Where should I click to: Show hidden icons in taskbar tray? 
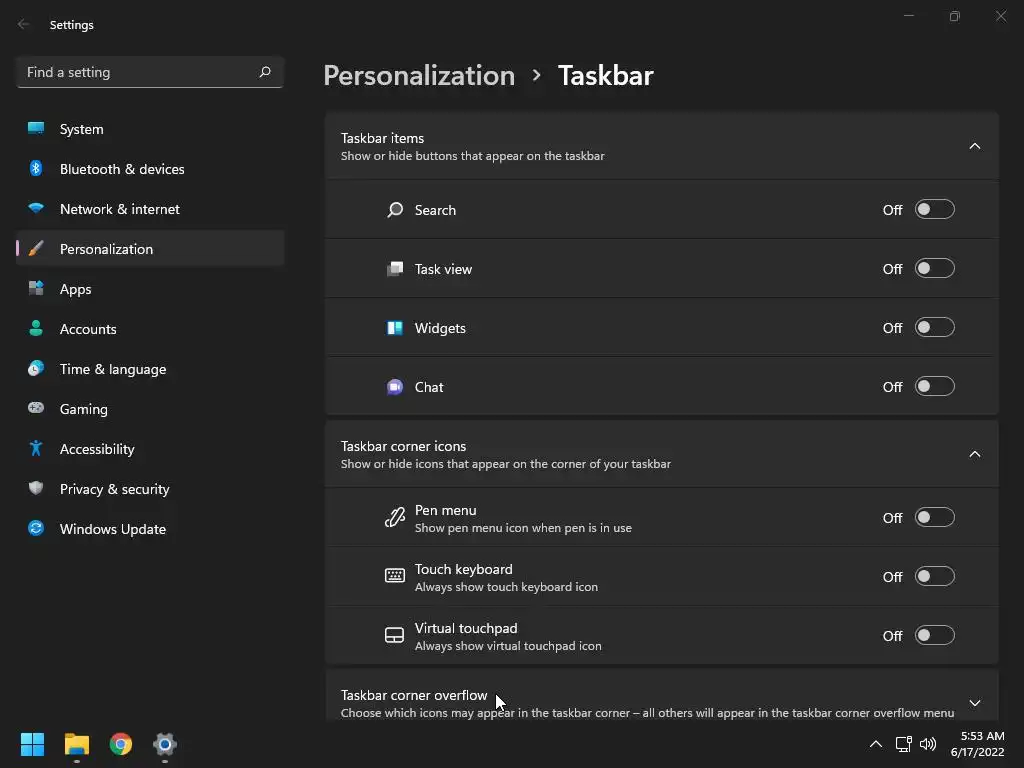coord(876,744)
